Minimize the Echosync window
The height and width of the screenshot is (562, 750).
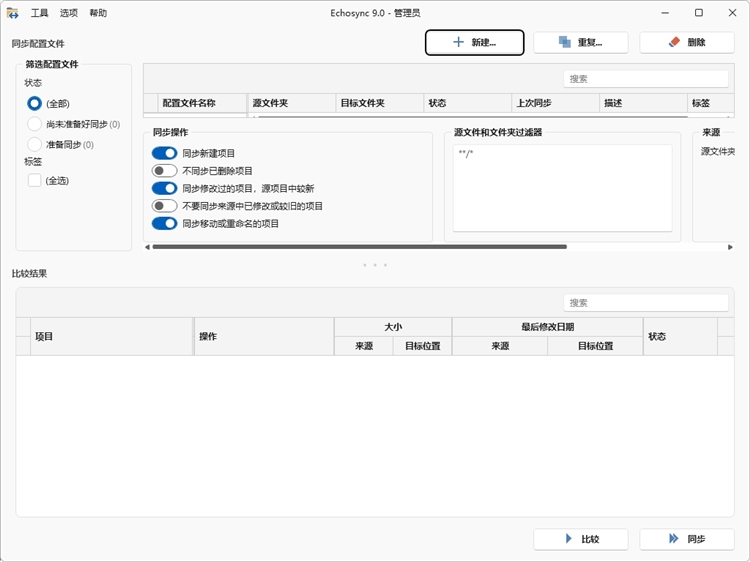(665, 13)
